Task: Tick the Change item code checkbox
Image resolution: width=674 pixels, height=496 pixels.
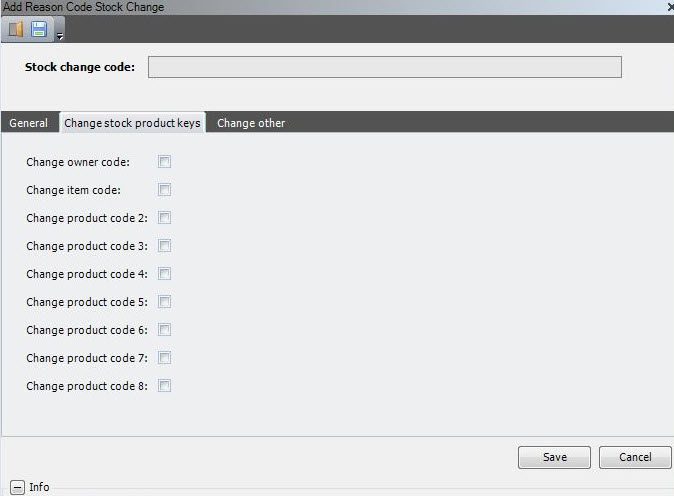Action: [164, 190]
